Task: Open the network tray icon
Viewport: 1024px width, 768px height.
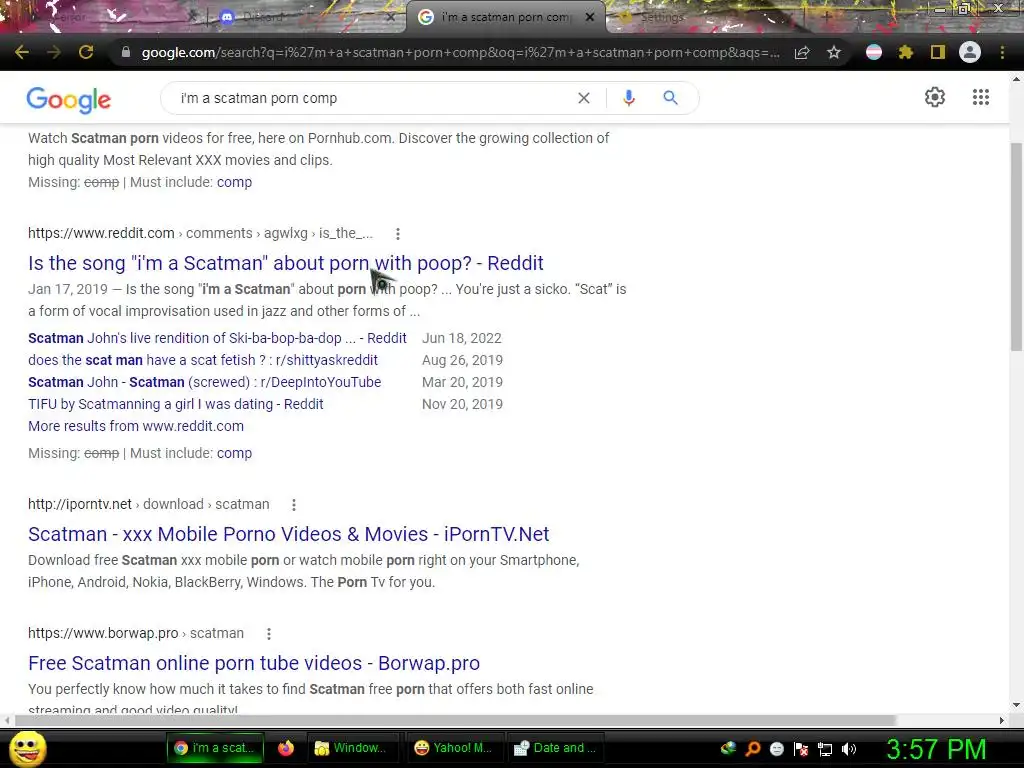Action: [x=825, y=749]
